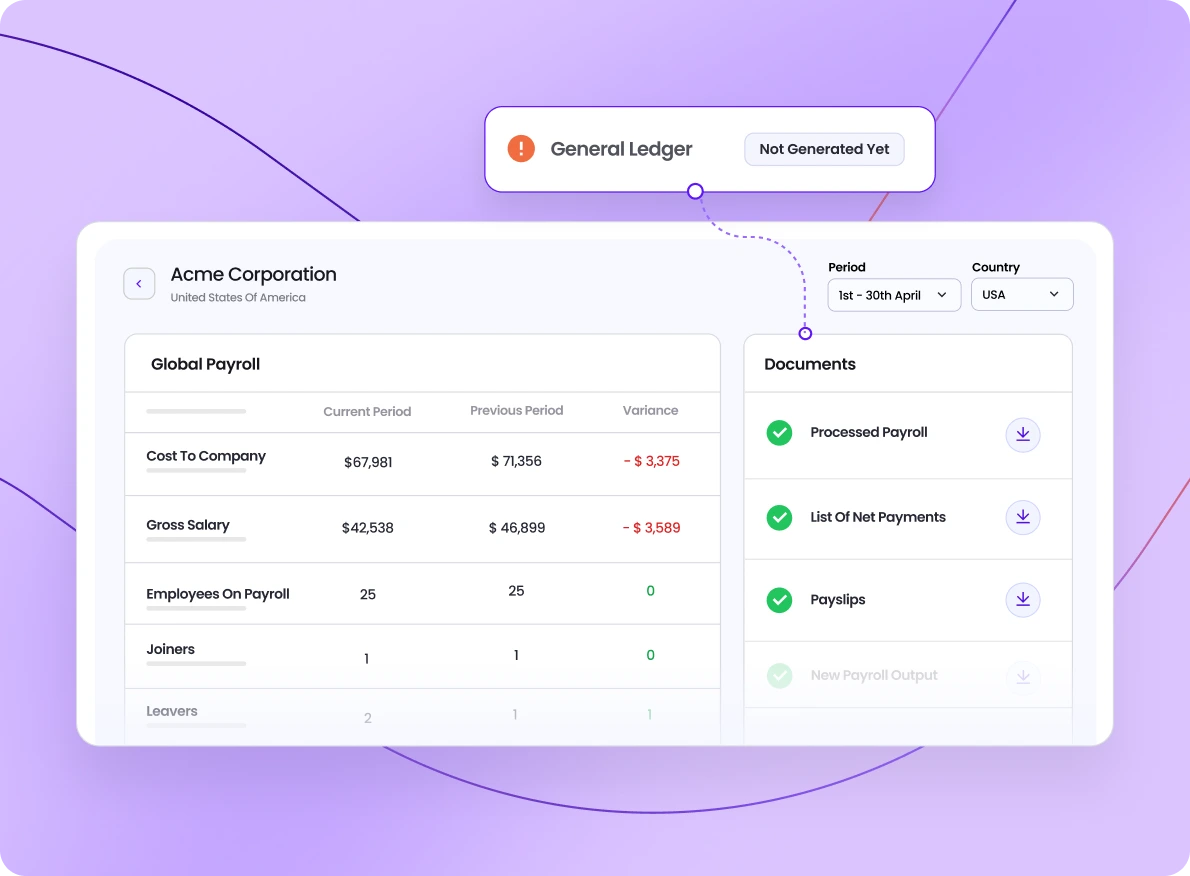Toggle the faded check on New Payroll Output

click(779, 676)
